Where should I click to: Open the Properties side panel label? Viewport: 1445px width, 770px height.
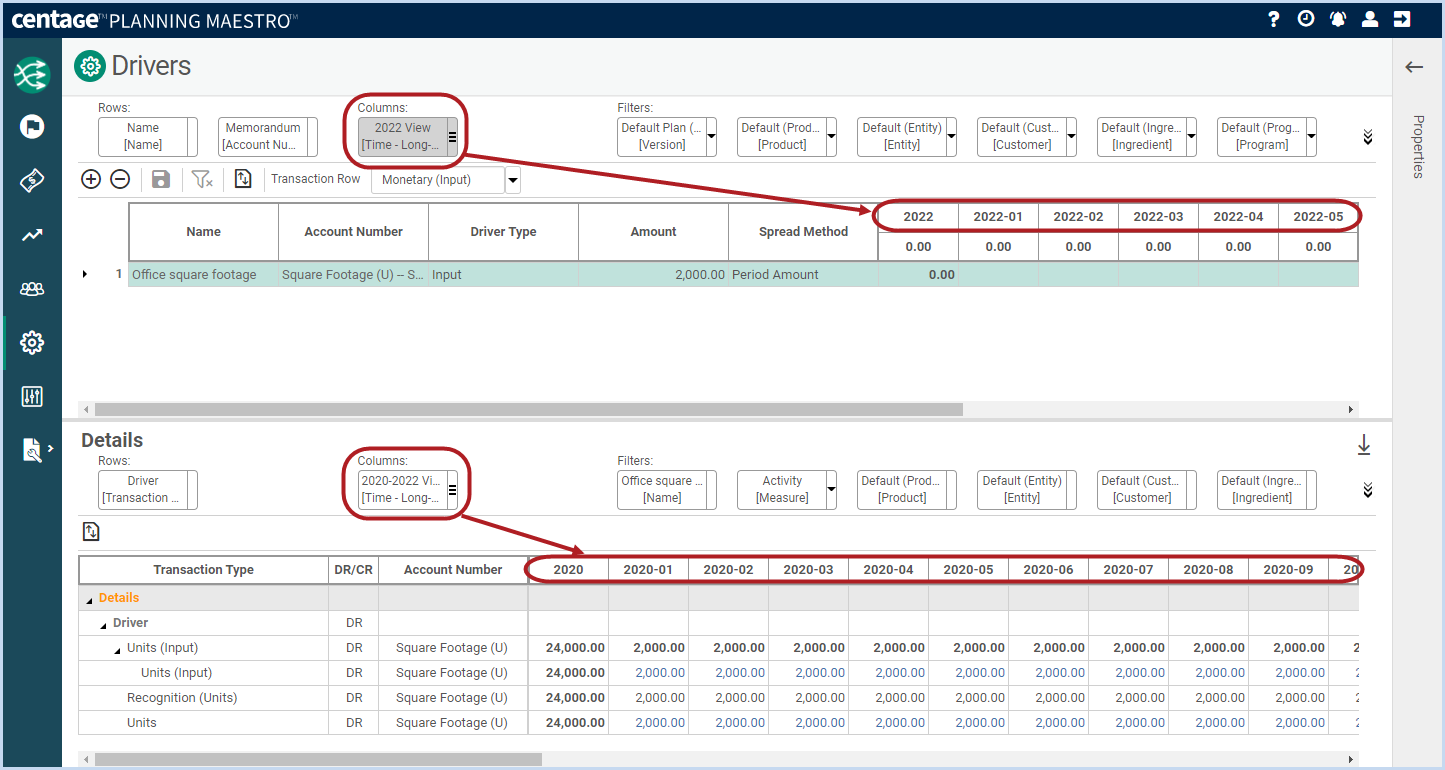[x=1418, y=146]
